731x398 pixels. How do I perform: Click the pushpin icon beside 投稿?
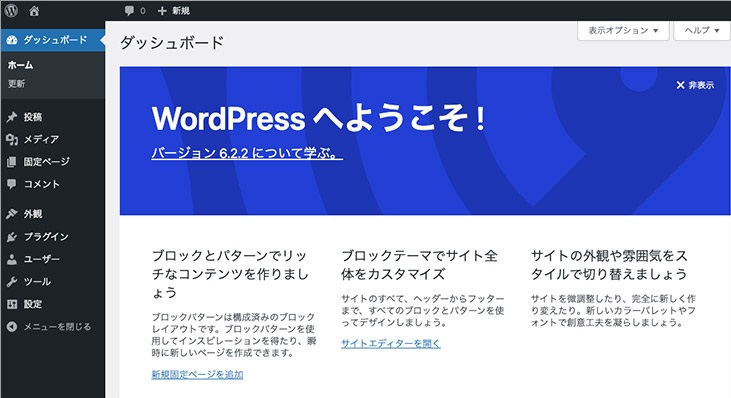12,117
